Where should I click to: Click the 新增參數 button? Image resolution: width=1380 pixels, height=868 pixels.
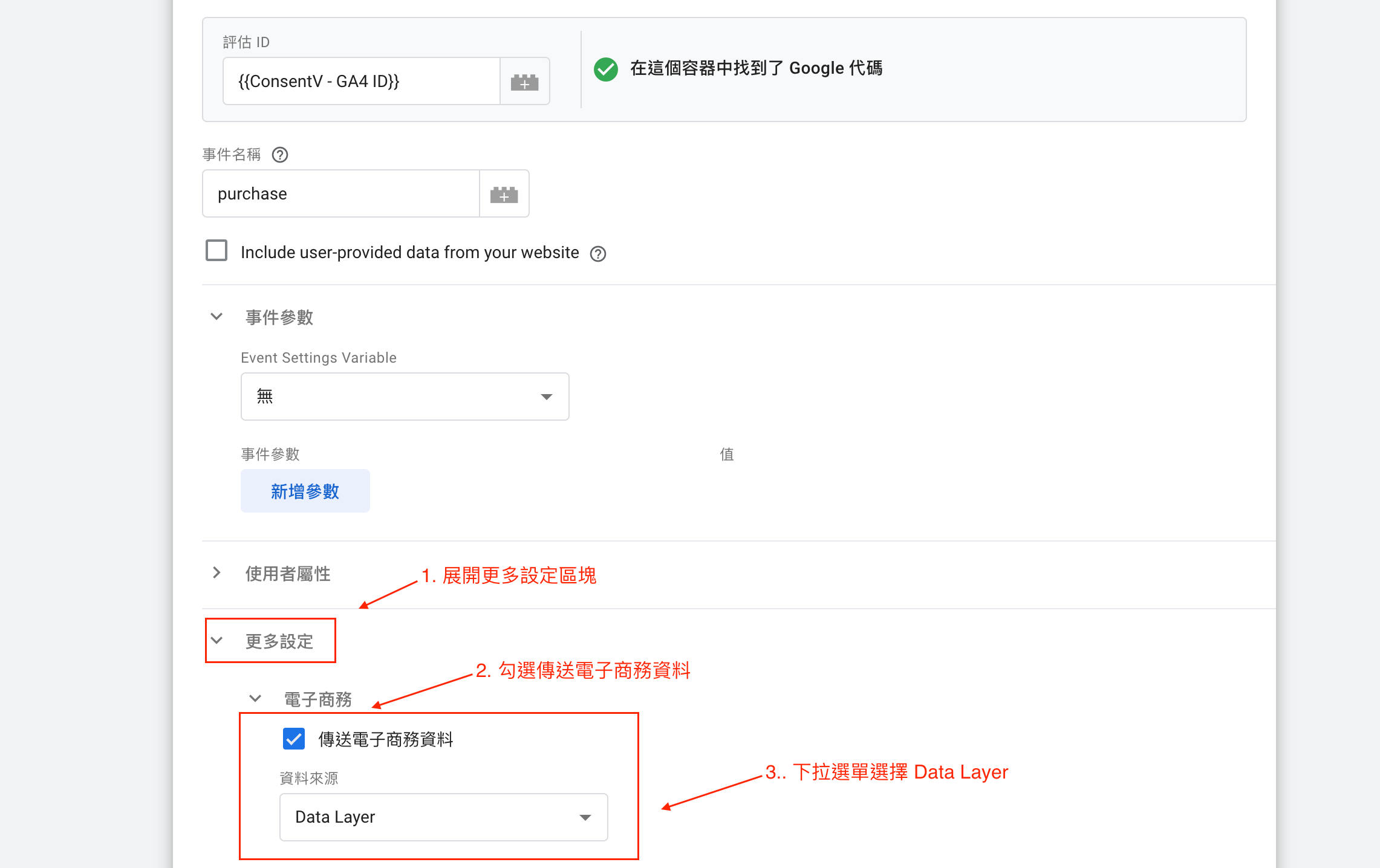(x=305, y=491)
